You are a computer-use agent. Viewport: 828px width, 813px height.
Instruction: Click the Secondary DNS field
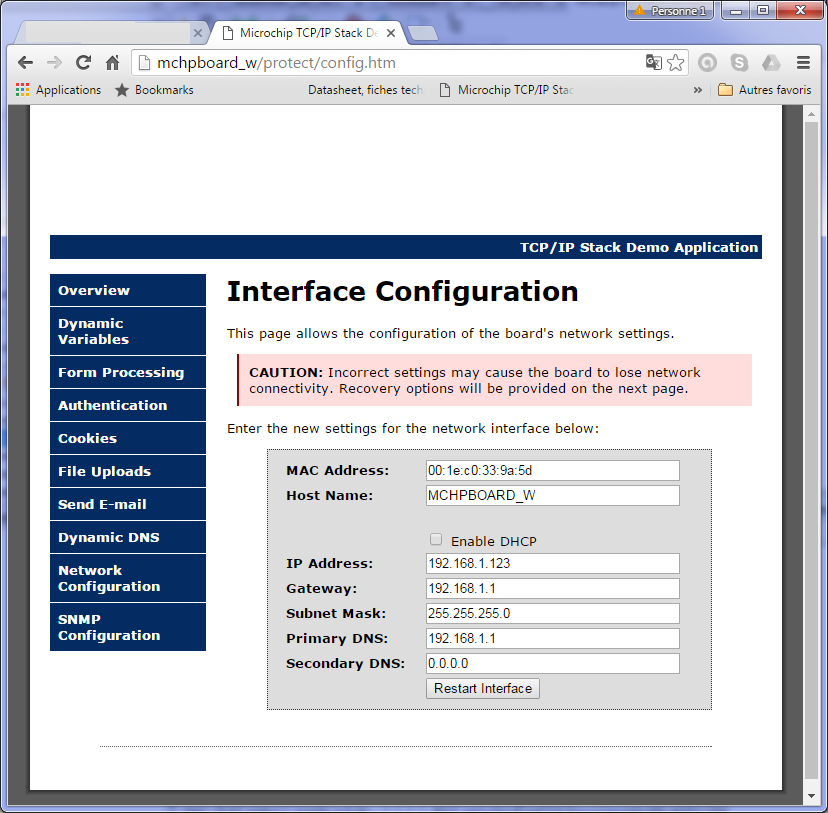pyautogui.click(x=552, y=663)
